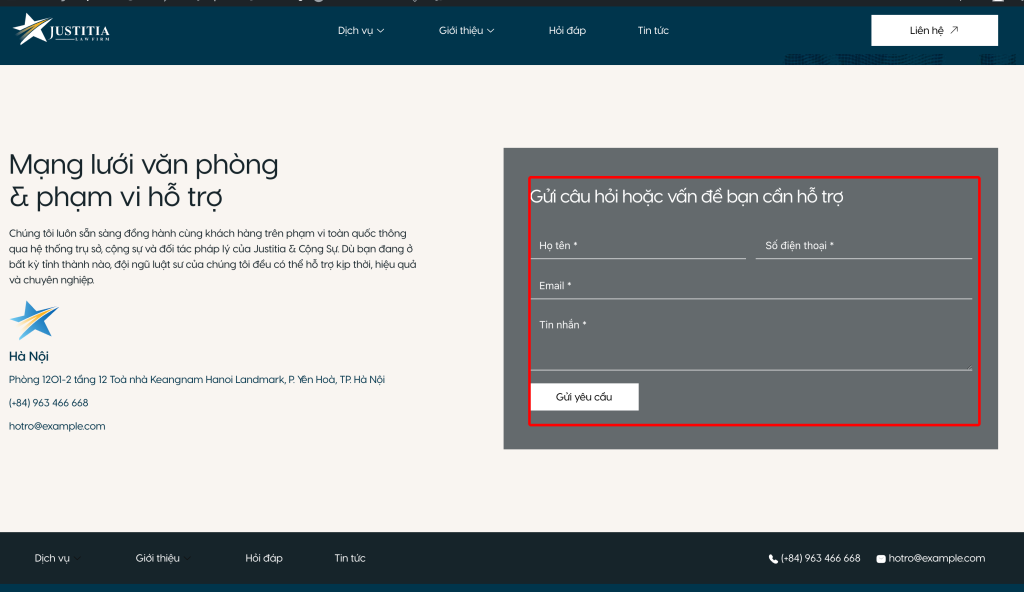
Task: Expand the Giới thiệu dropdown in header
Action: click(x=466, y=31)
